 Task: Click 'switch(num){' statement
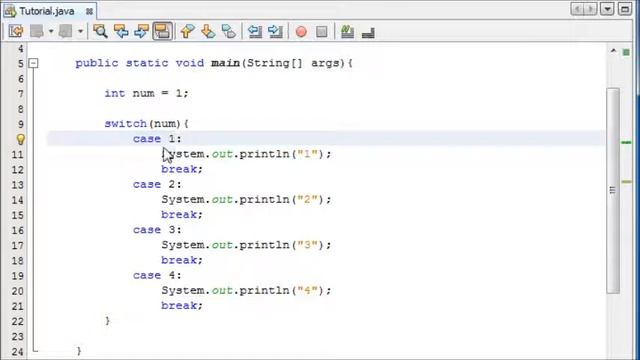(x=147, y=124)
